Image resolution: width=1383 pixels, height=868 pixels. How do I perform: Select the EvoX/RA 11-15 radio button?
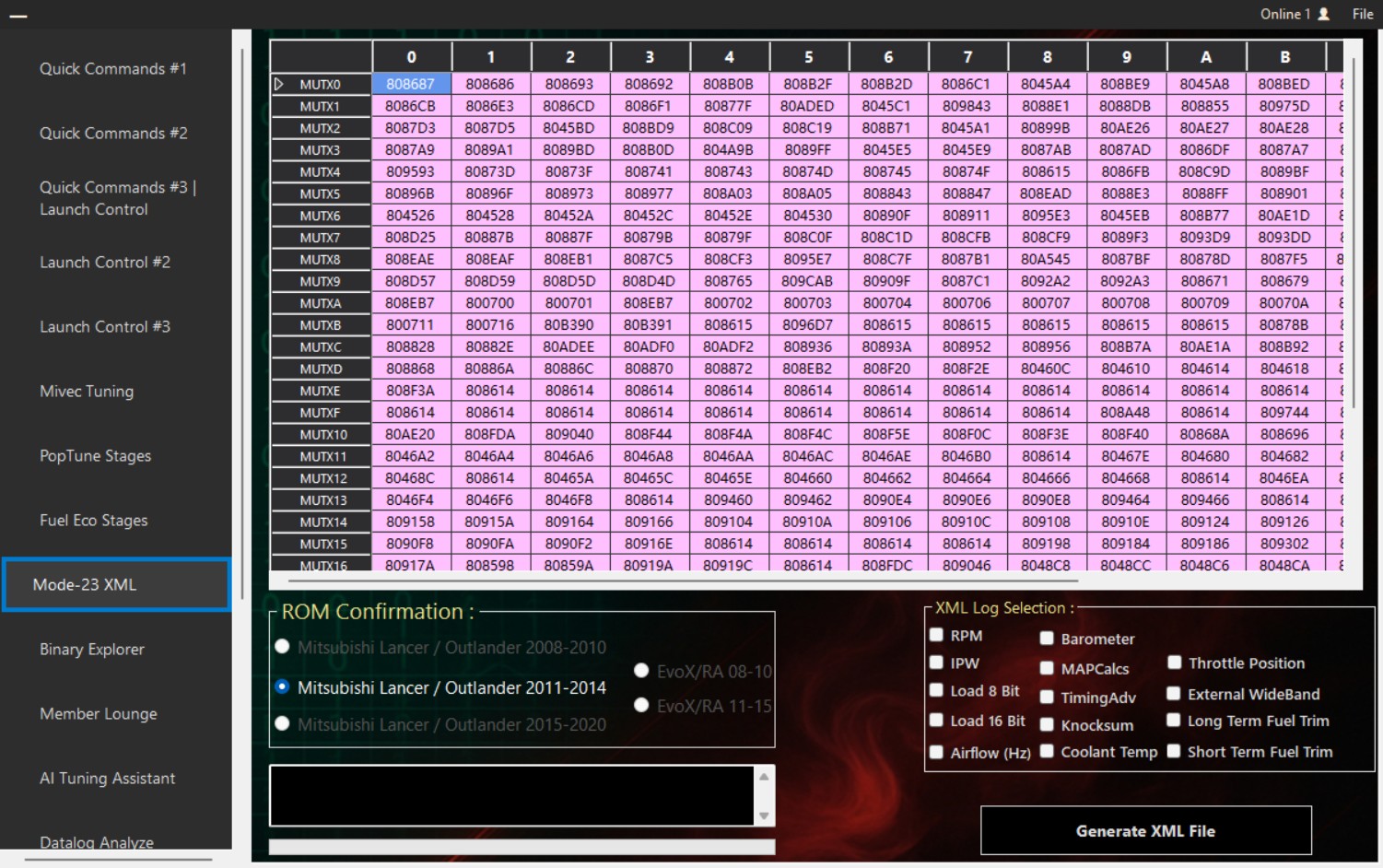[x=640, y=706]
